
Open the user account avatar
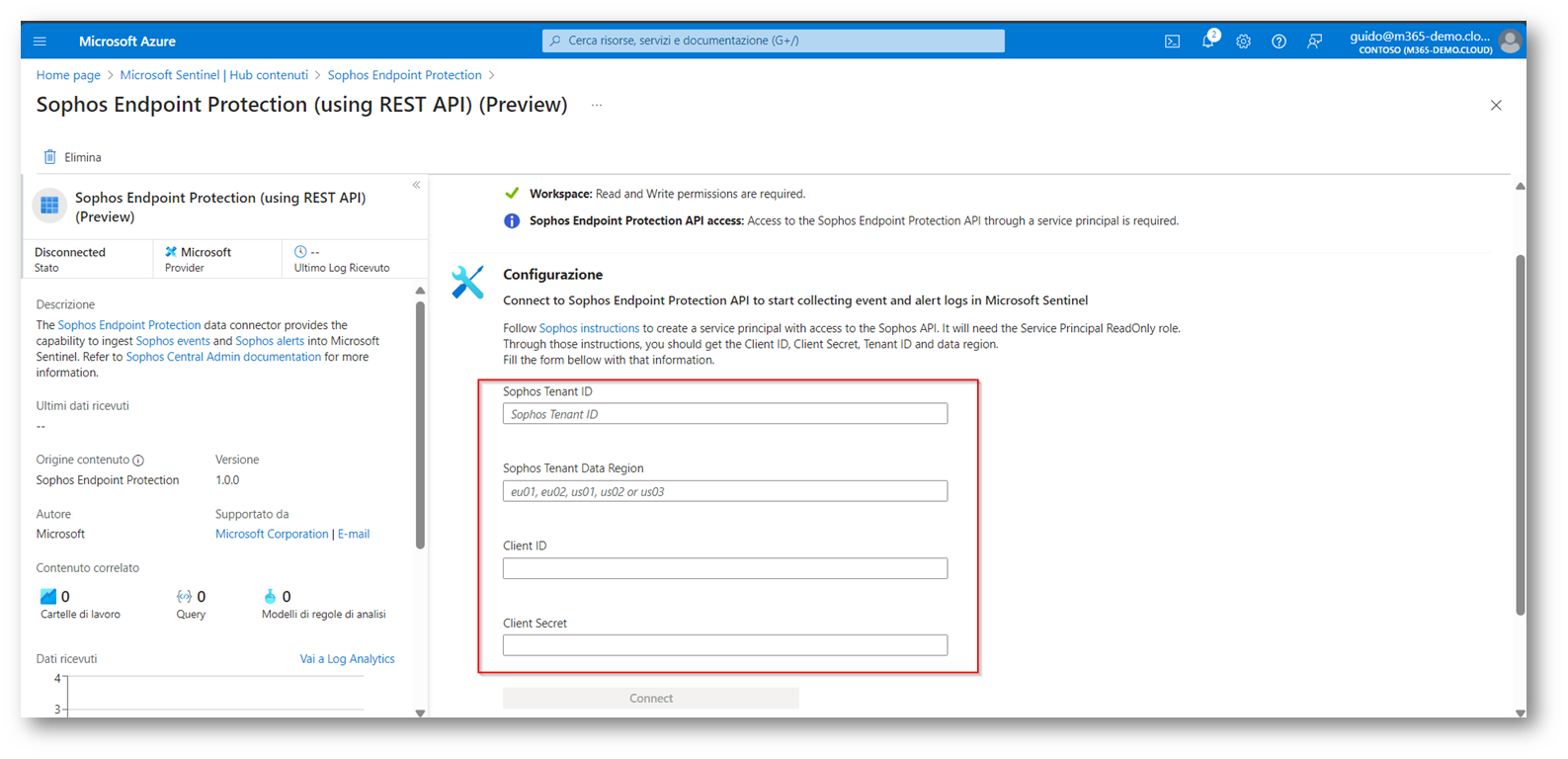pos(1509,42)
